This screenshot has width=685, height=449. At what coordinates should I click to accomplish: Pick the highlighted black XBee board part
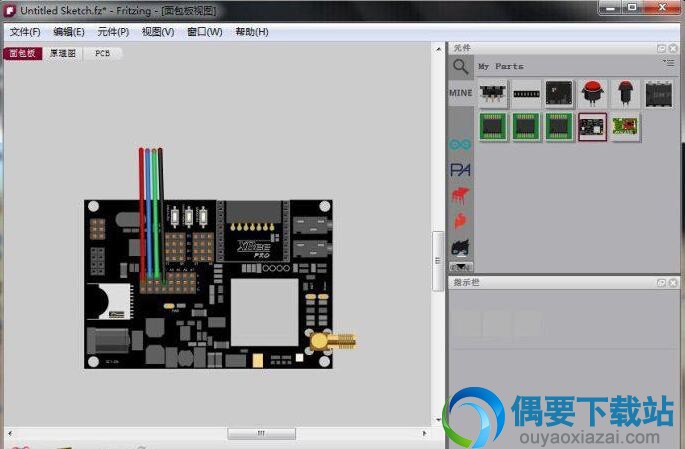[x=592, y=127]
